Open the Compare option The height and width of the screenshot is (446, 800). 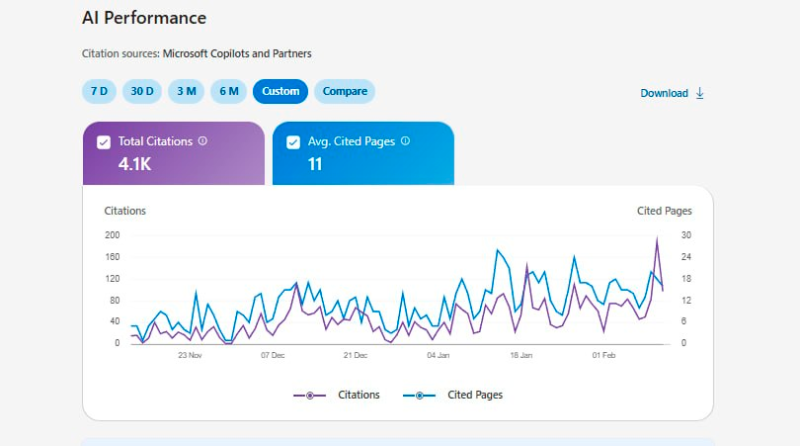[x=345, y=91]
